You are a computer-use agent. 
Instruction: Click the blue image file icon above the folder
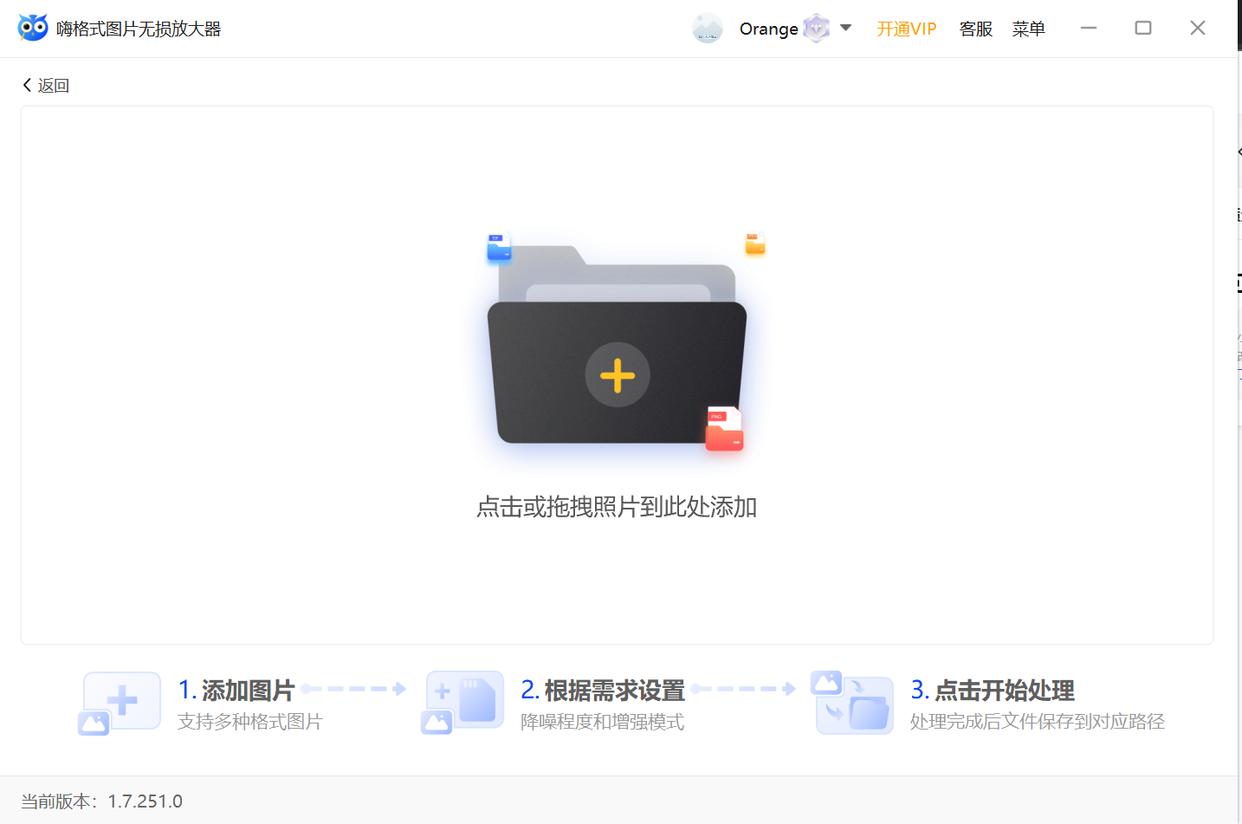[x=497, y=248]
